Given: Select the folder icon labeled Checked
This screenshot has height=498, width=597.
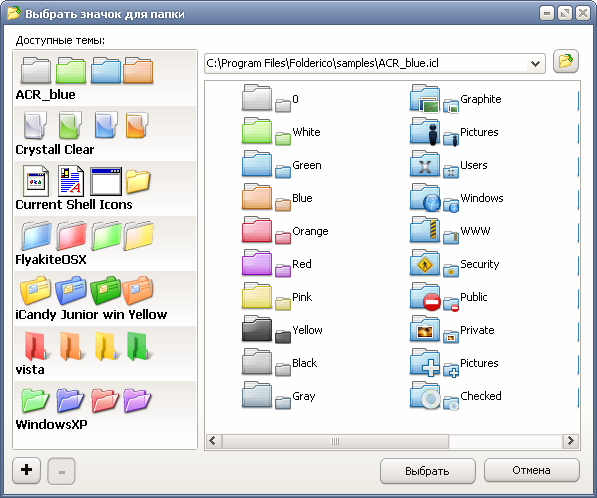Looking at the screenshot, I should [455, 396].
